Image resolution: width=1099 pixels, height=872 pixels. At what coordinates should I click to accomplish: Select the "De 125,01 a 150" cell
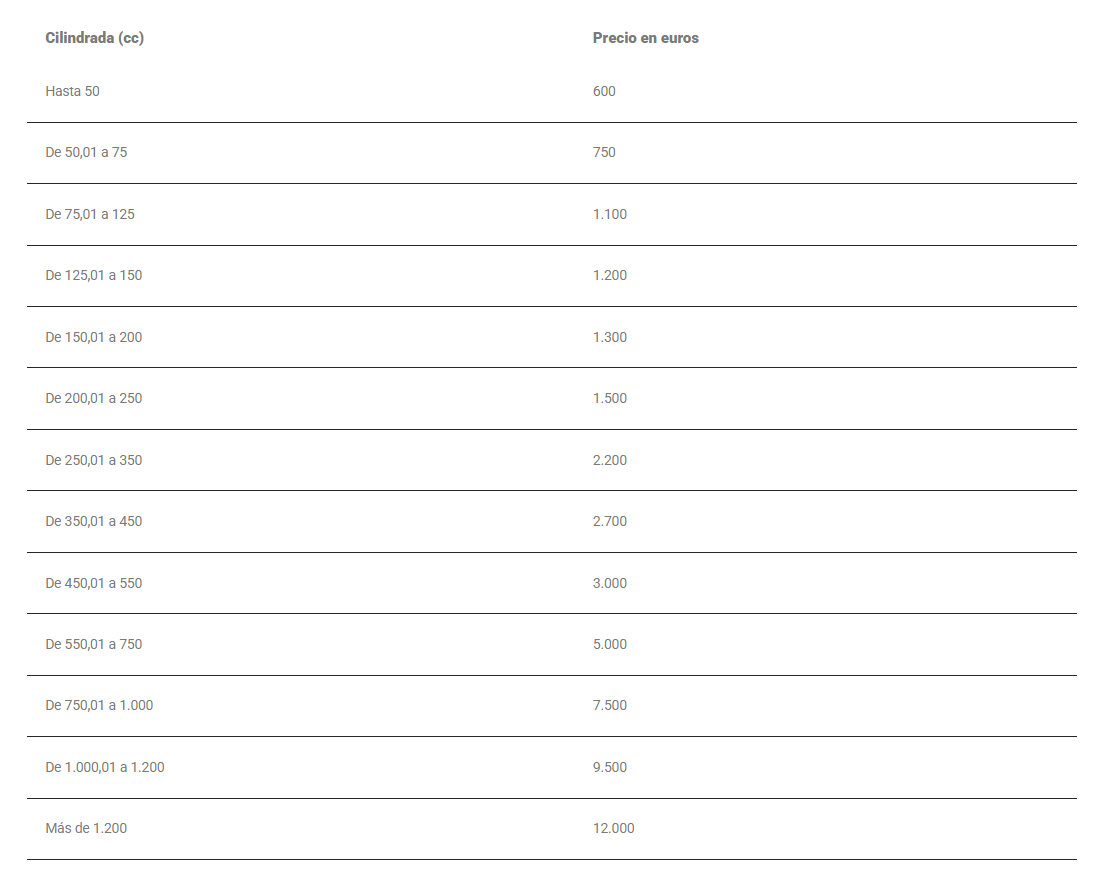[x=94, y=275]
